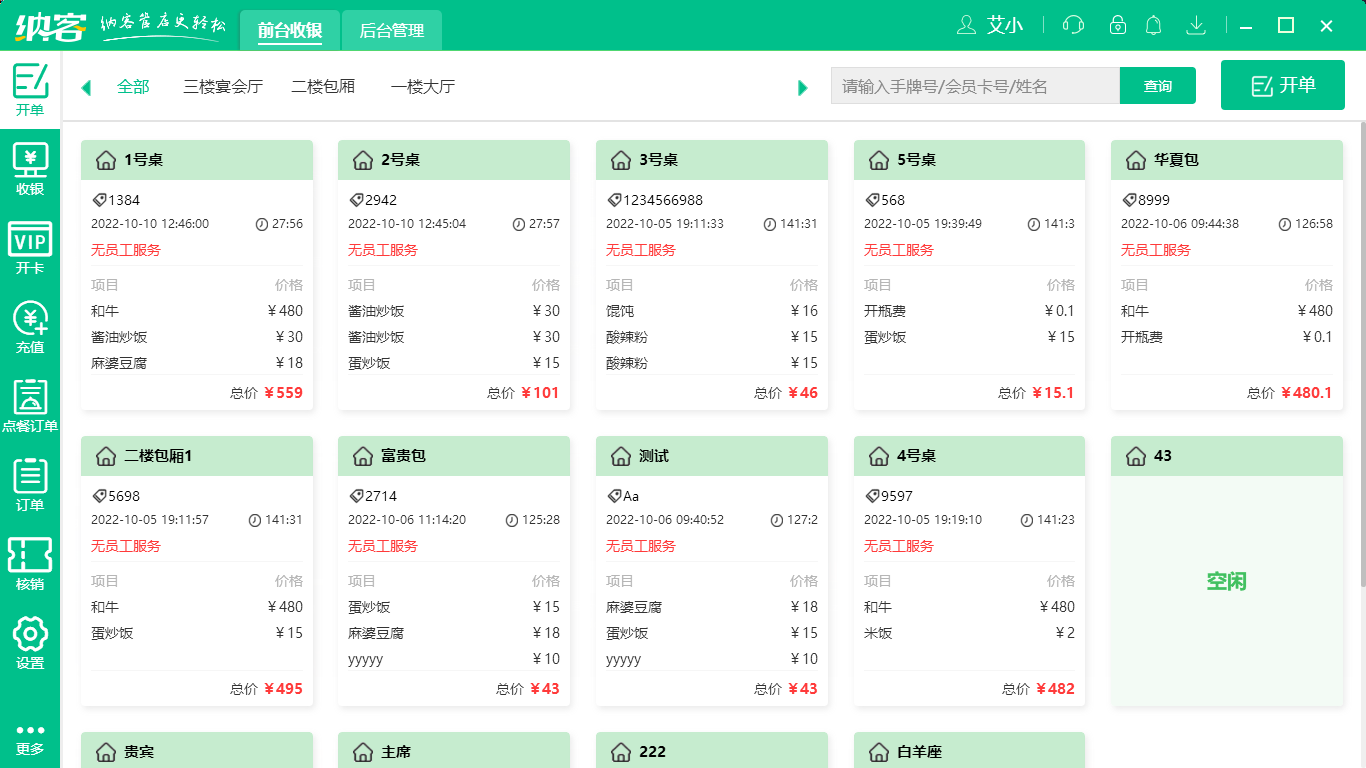This screenshot has height=768, width=1366.
Task: Open the headset customer service icon
Action: tap(1073, 25)
